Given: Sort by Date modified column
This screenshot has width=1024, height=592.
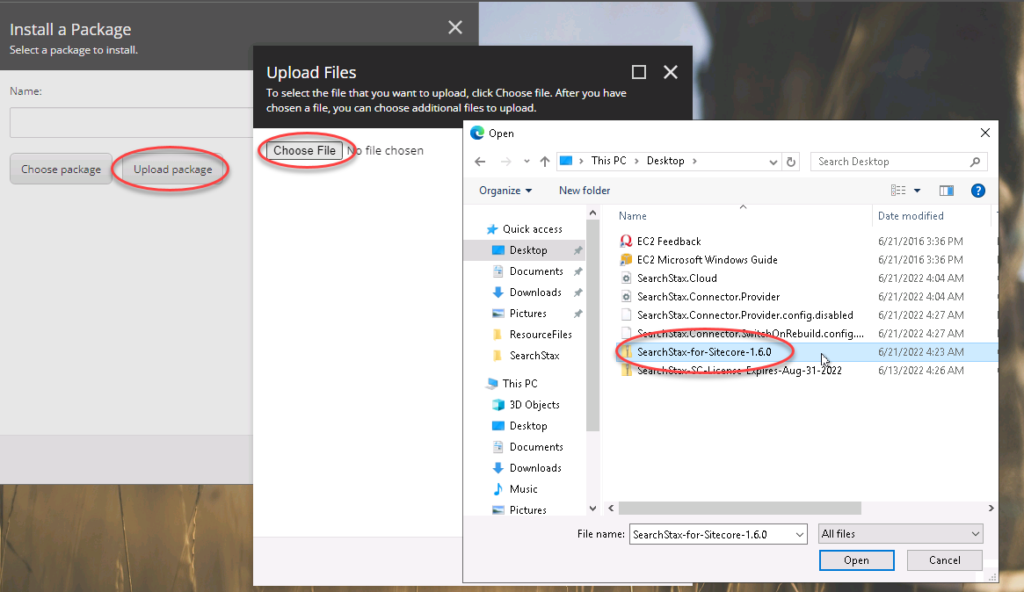Looking at the screenshot, I should tap(910, 216).
